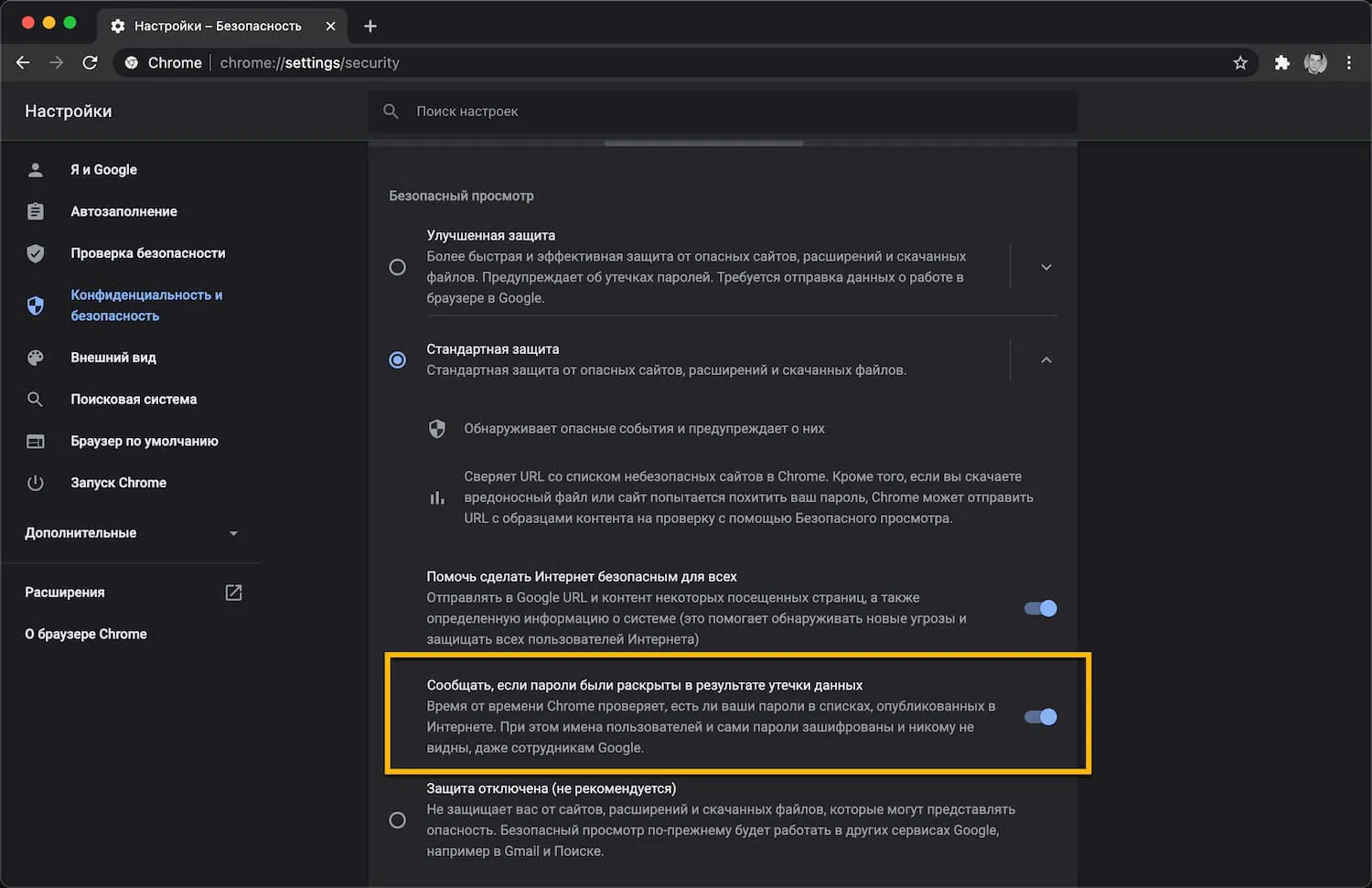Viewport: 1372px width, 888px height.
Task: Open the Extensions puzzle icon
Action: point(1282,62)
